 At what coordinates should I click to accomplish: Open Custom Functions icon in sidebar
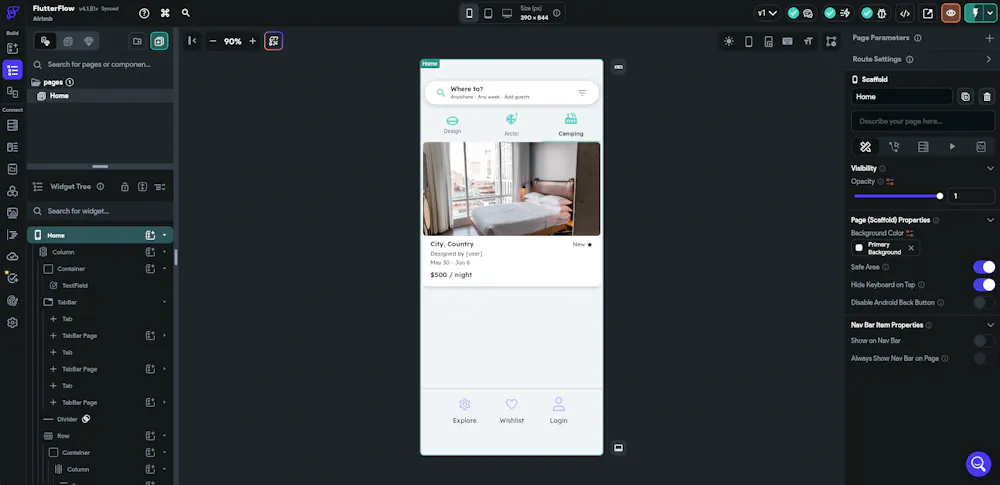pos(12,235)
